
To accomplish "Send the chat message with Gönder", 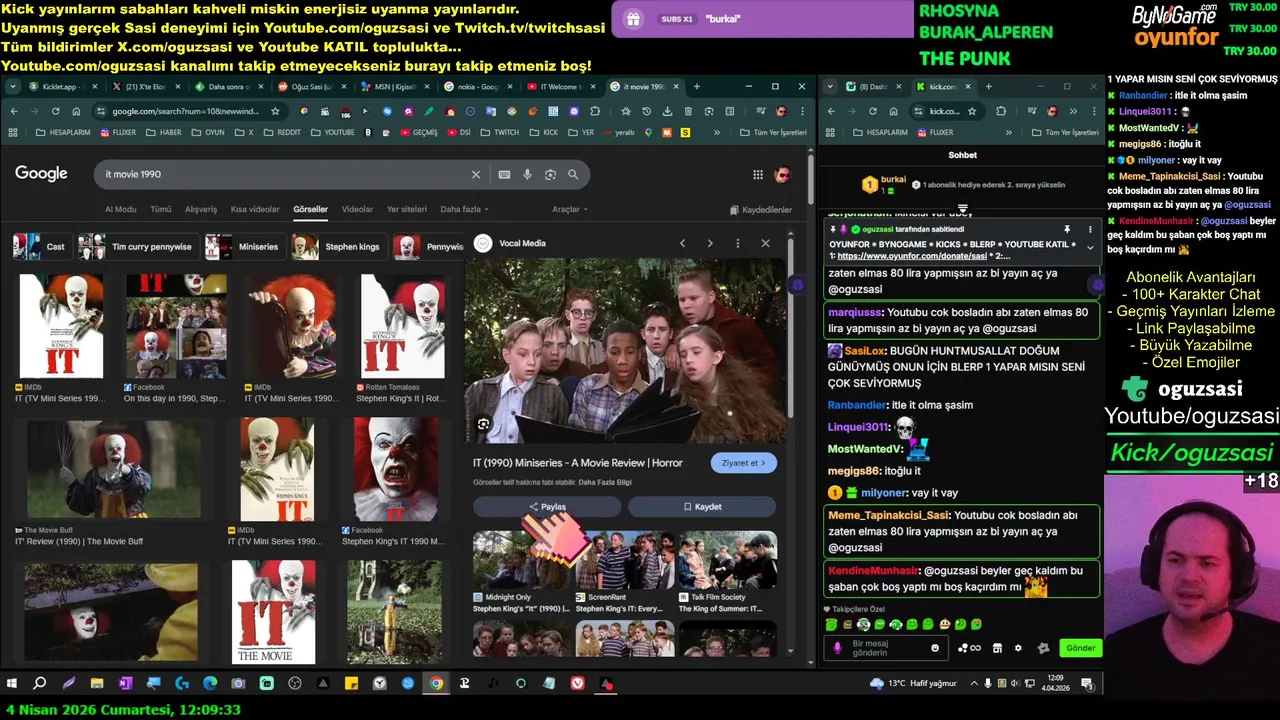I will 1080,648.
